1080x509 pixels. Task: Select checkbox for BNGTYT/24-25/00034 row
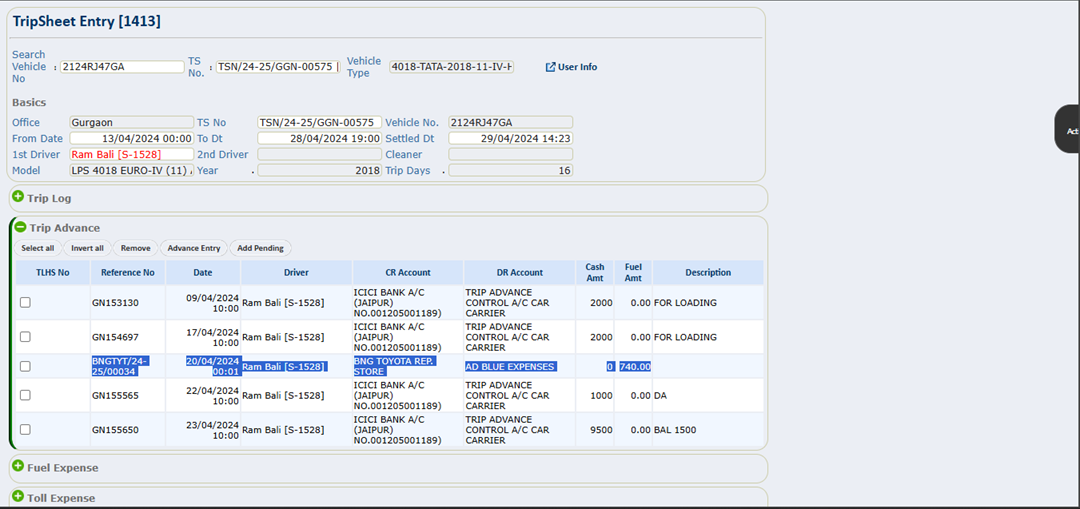click(x=25, y=367)
